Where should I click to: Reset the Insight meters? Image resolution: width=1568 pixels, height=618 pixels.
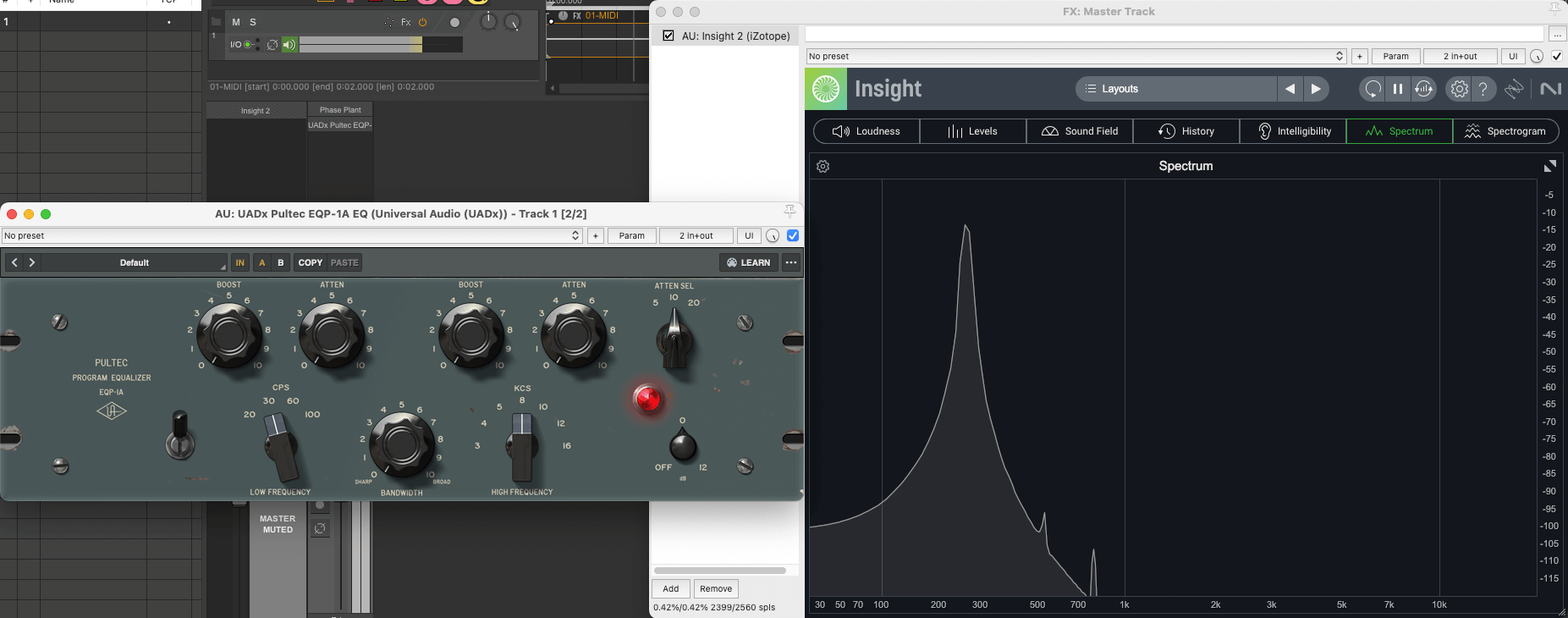(x=1373, y=89)
